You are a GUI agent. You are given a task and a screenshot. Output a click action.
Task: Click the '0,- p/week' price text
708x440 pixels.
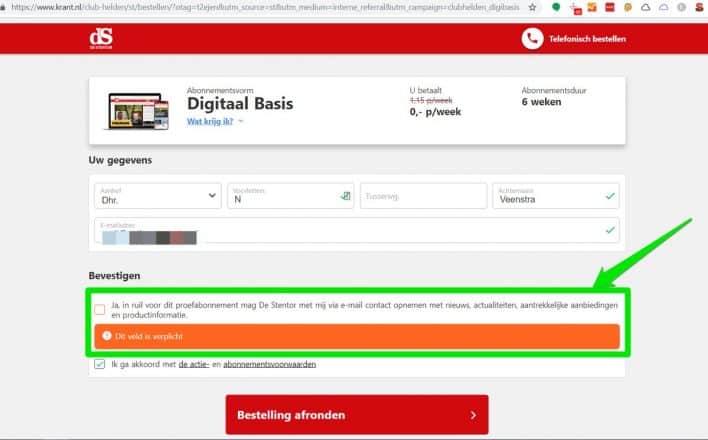point(435,112)
